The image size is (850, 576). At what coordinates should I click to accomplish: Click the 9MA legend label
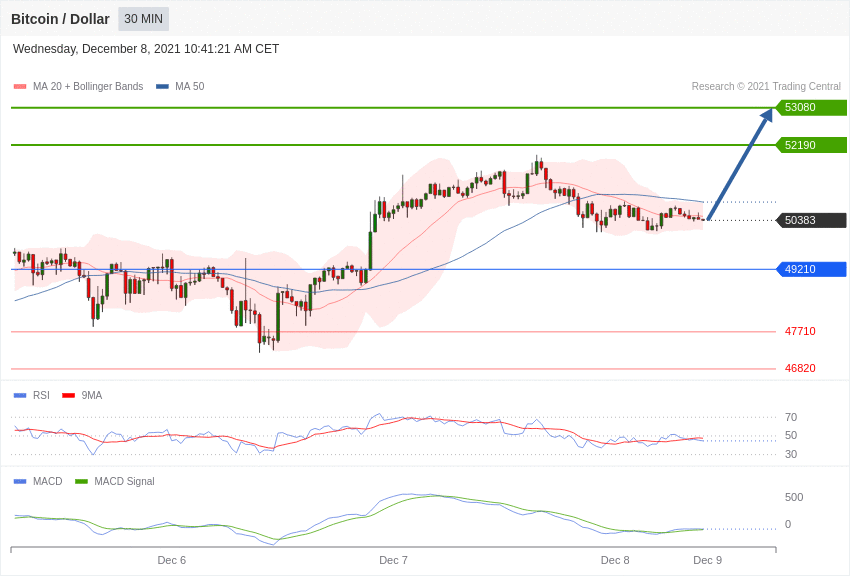click(x=92, y=396)
